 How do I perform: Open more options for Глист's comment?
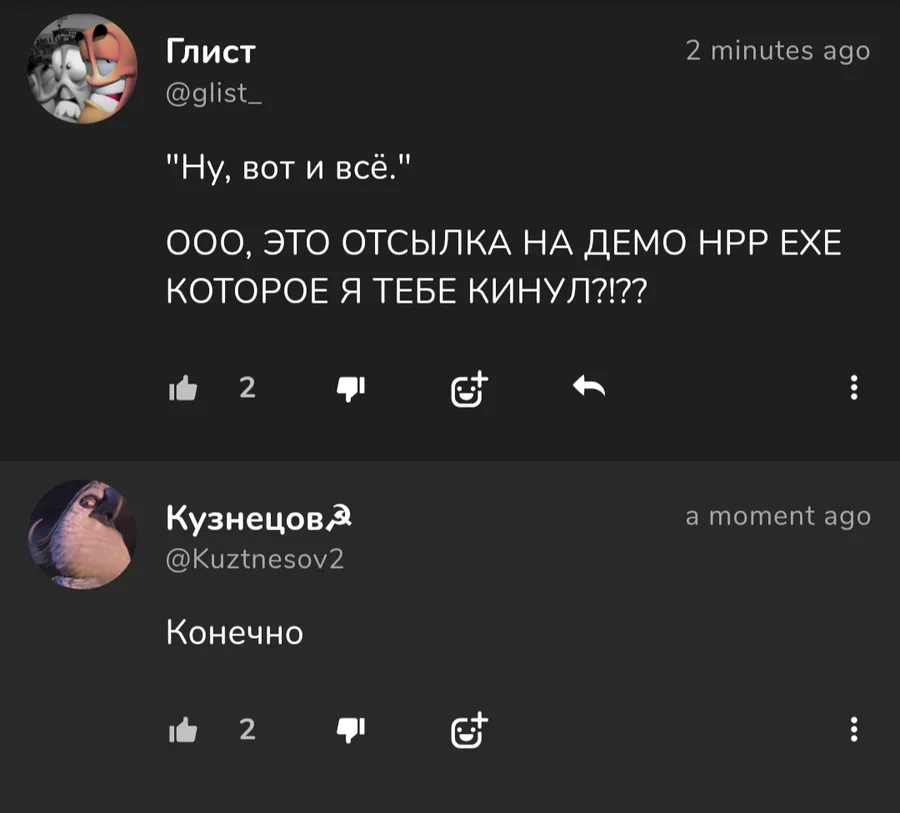click(854, 388)
